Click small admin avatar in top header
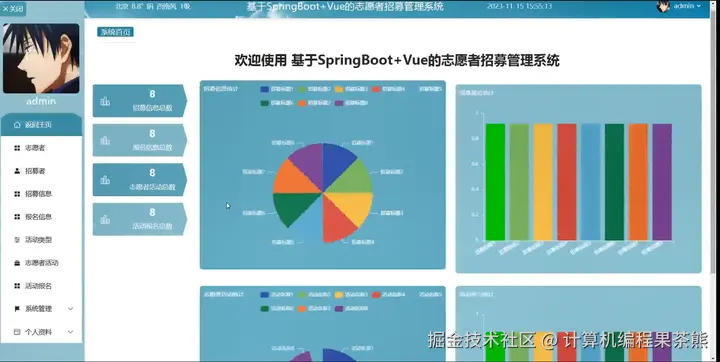720x362 pixels. (x=663, y=6)
